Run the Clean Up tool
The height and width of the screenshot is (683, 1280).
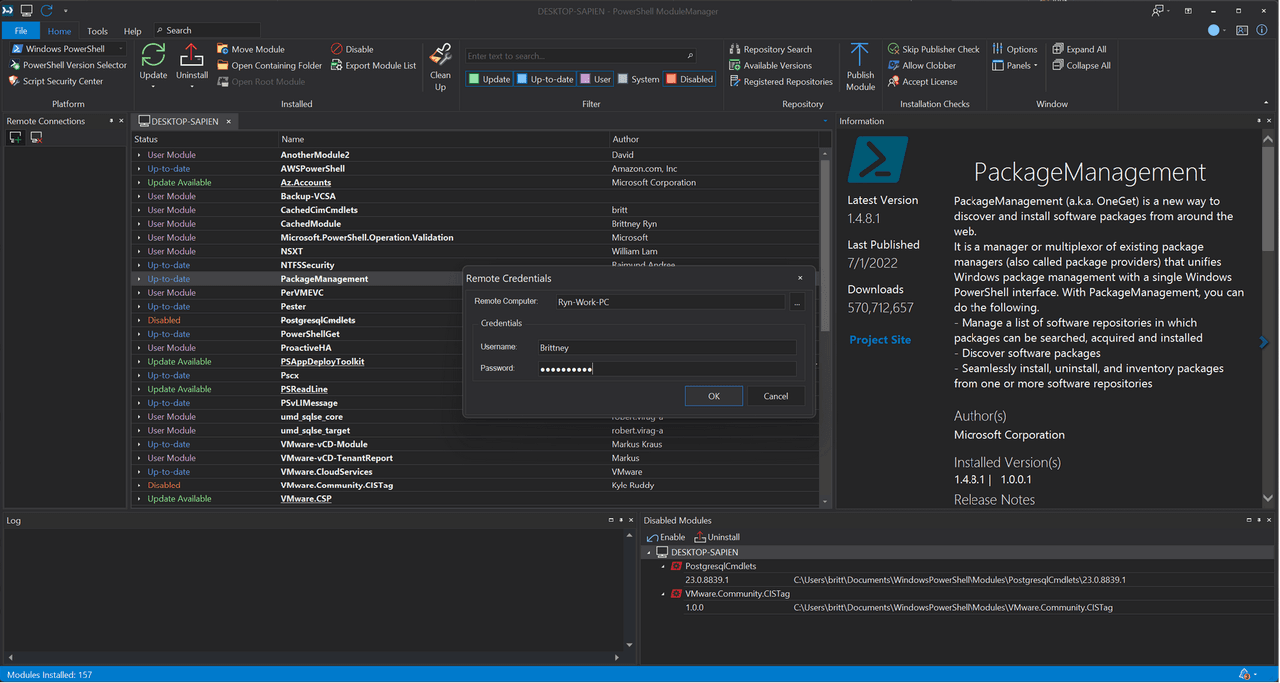[440, 67]
